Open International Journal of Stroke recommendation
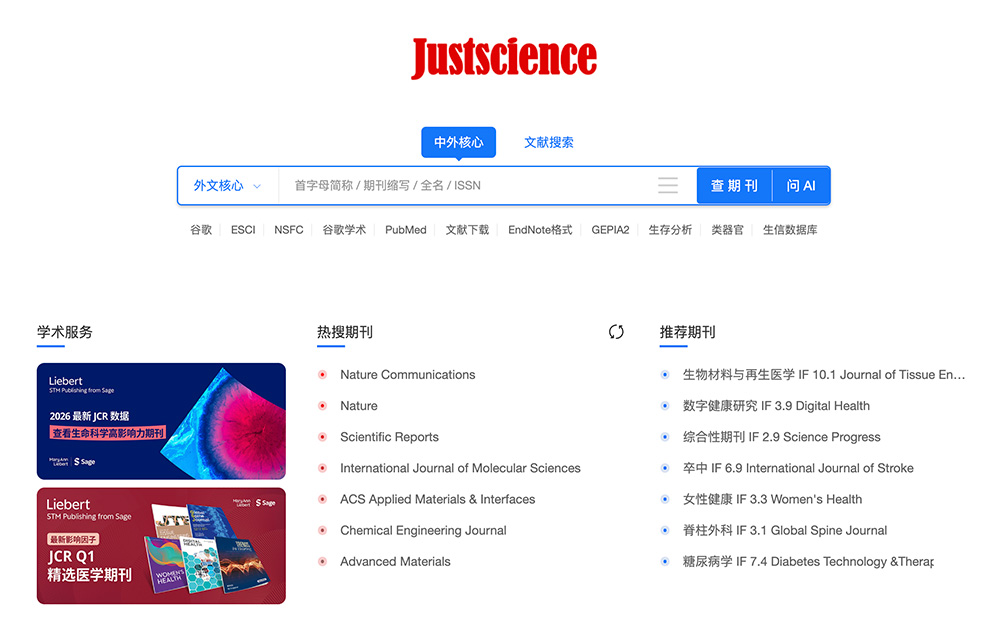The image size is (1000, 635). click(x=798, y=468)
